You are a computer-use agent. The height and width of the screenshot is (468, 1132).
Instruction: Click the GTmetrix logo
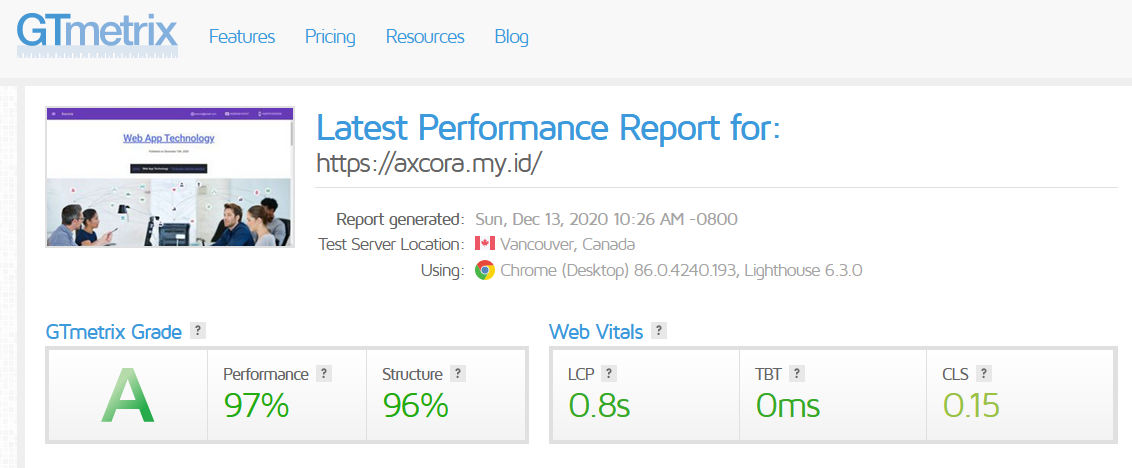point(97,34)
